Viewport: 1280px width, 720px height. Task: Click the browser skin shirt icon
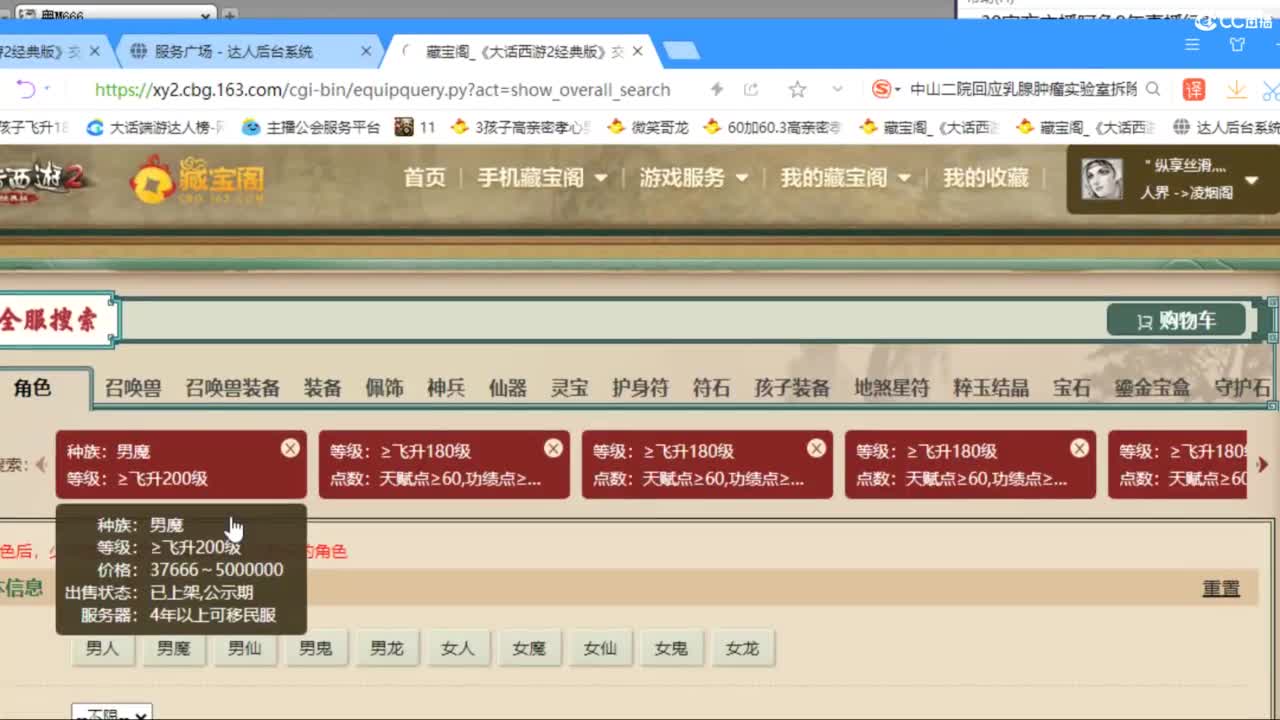pyautogui.click(x=1237, y=45)
